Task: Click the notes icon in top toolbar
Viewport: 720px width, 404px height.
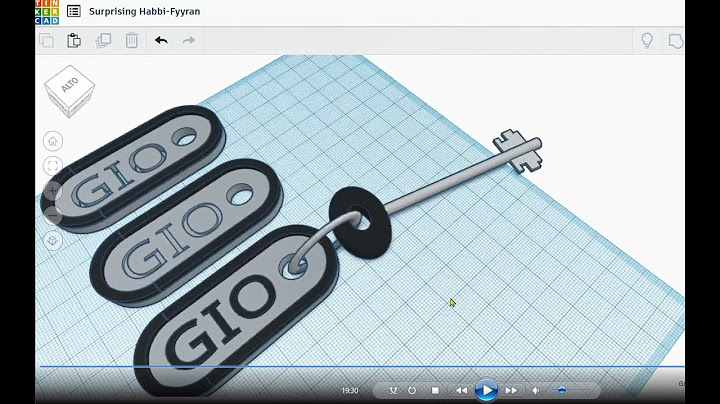Action: coord(675,41)
